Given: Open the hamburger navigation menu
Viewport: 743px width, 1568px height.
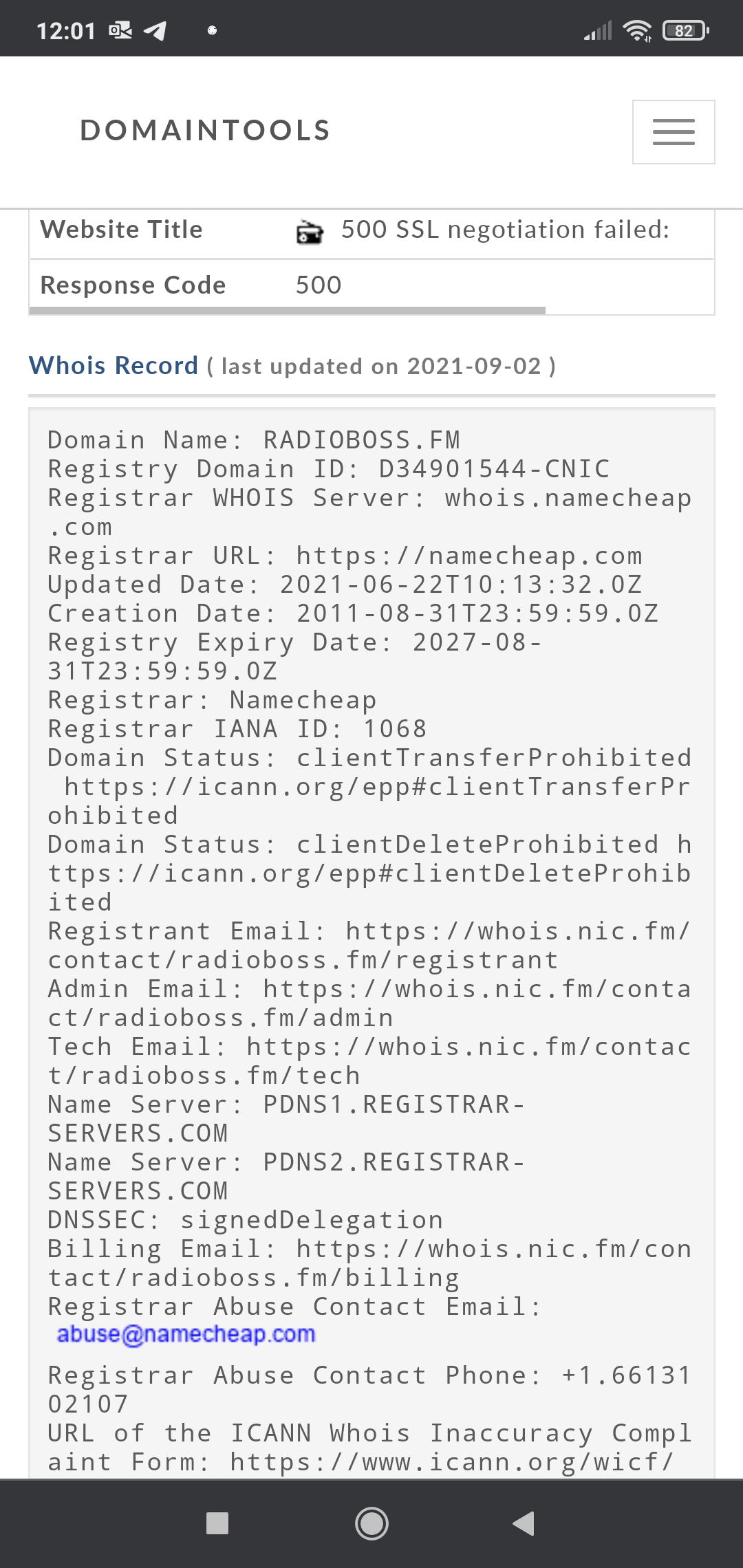Looking at the screenshot, I should point(674,132).
